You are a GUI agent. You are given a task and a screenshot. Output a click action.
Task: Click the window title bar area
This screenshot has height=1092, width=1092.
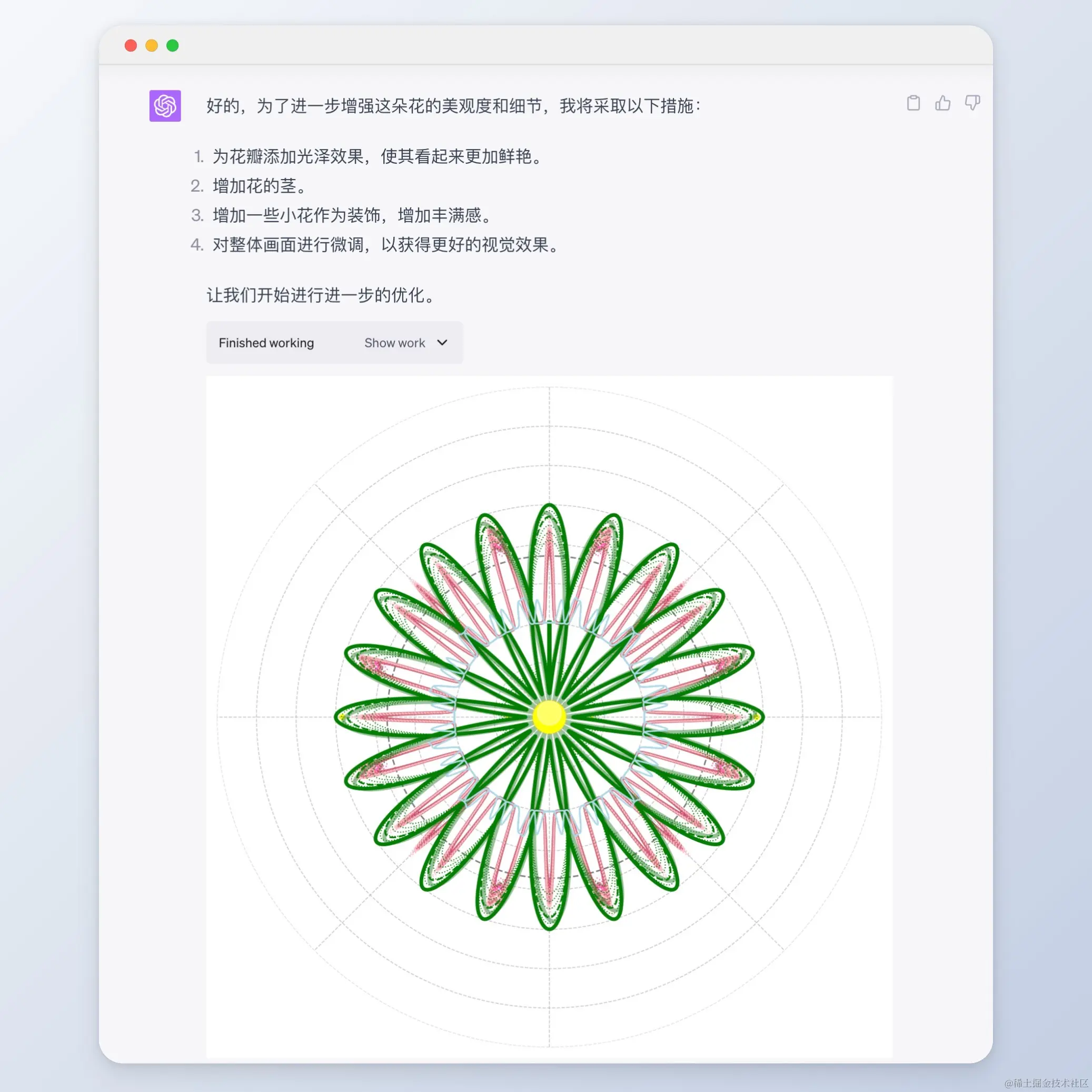pos(545,46)
